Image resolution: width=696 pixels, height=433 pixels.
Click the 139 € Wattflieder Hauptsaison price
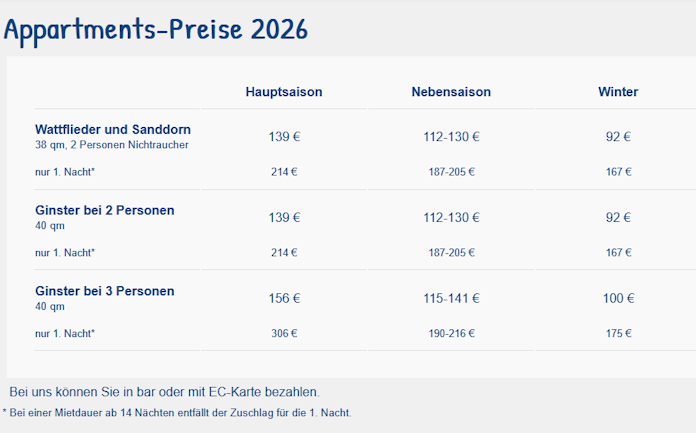284,137
